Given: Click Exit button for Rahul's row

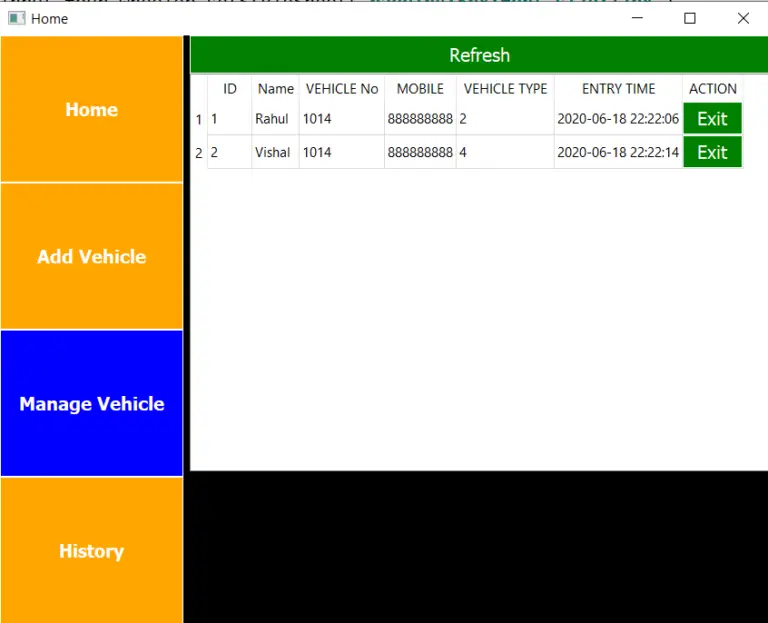Looking at the screenshot, I should (712, 119).
